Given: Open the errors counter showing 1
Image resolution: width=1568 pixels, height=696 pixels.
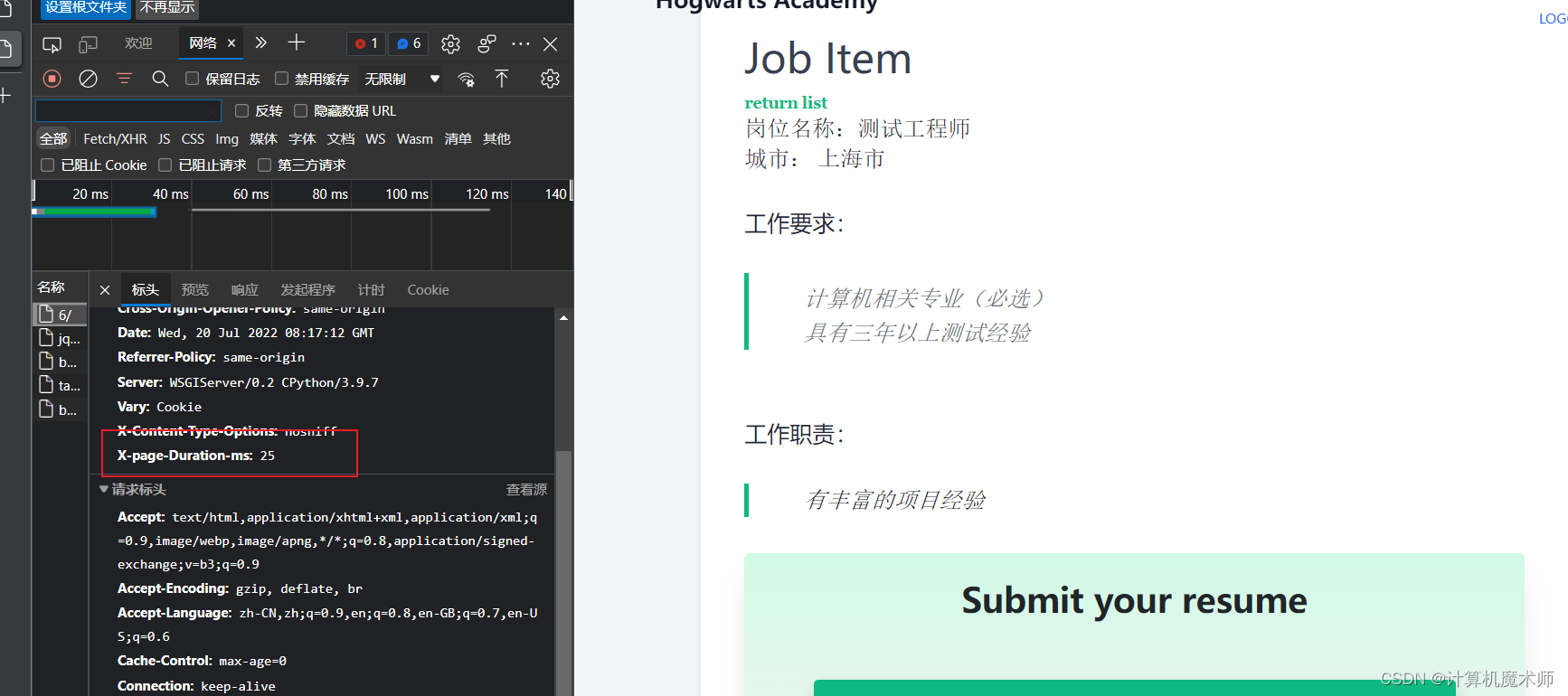Looking at the screenshot, I should pos(366,43).
